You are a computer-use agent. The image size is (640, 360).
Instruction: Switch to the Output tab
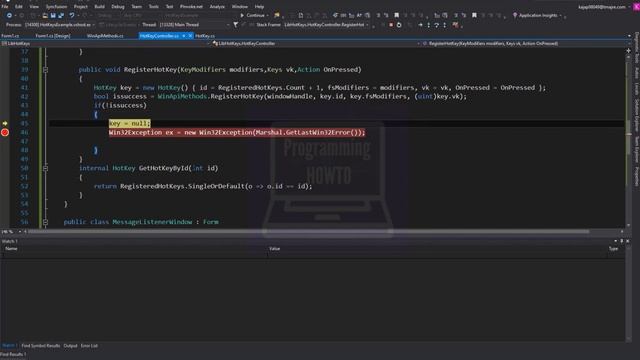coord(70,346)
